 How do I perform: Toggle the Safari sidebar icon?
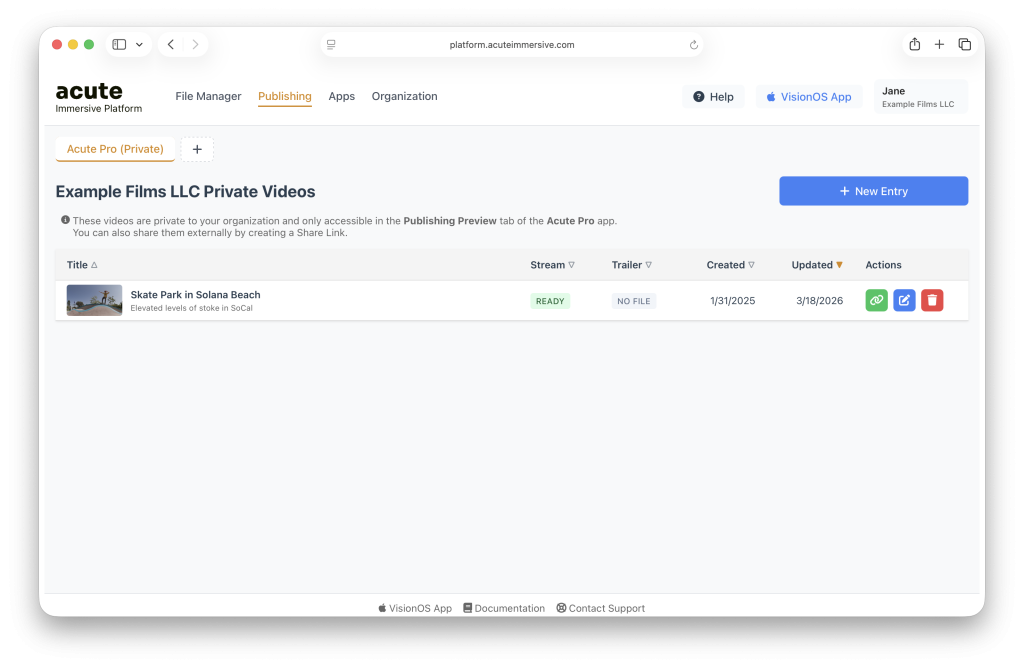pyautogui.click(x=119, y=44)
